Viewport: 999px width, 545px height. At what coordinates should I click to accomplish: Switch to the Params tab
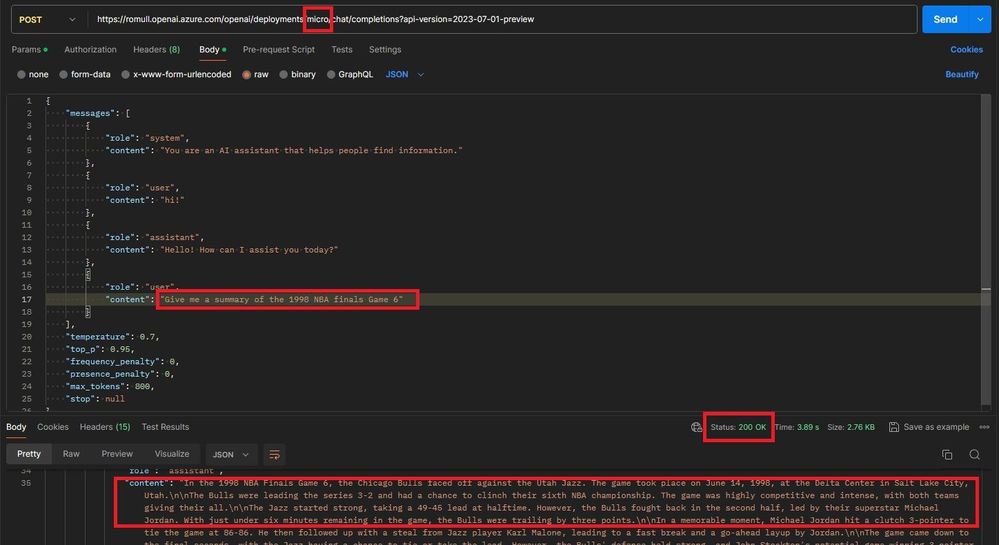click(29, 49)
